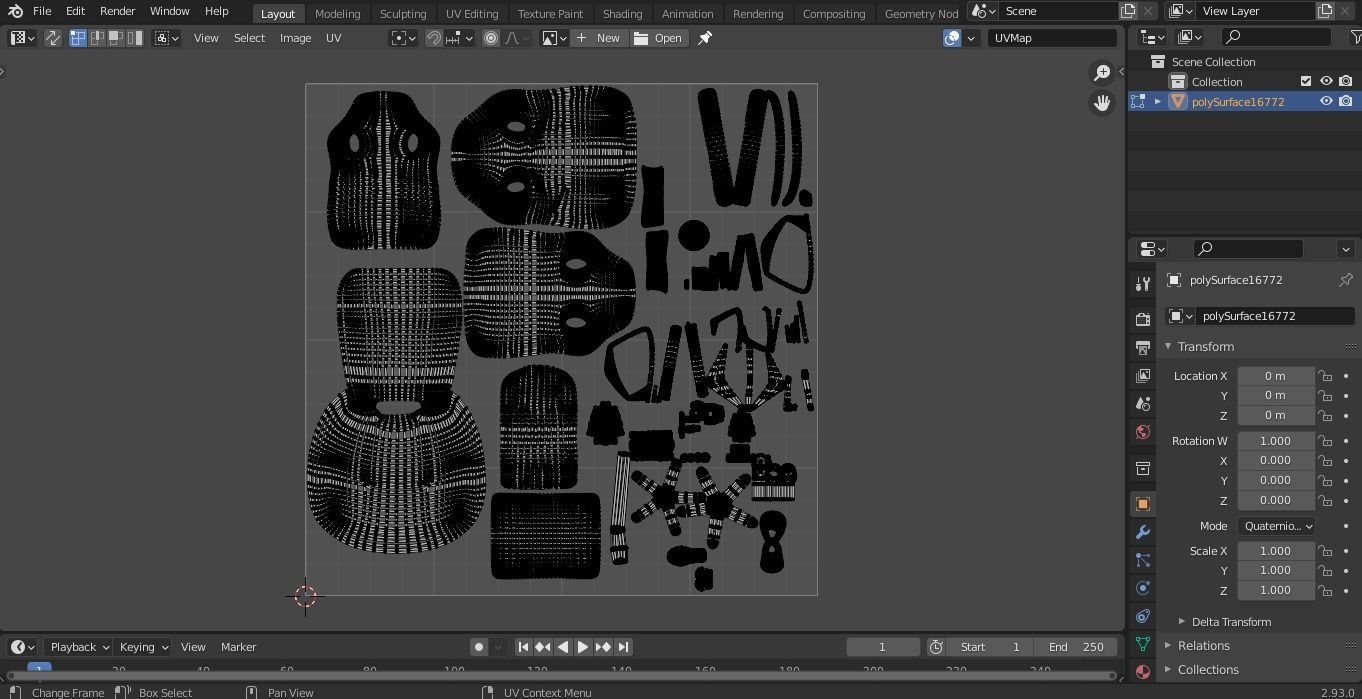1362x699 pixels.
Task: Open Tool properties tab
Action: [1143, 284]
